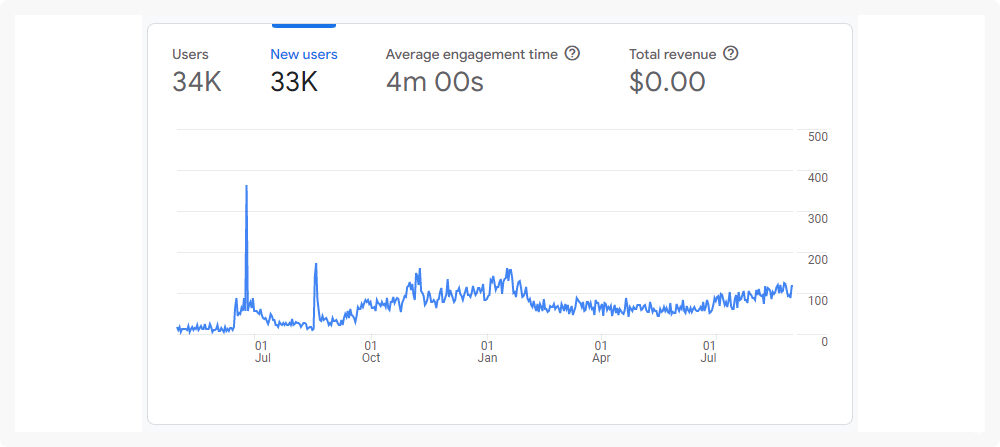Click the 0 y-axis label
This screenshot has width=1000, height=447.
pyautogui.click(x=823, y=342)
